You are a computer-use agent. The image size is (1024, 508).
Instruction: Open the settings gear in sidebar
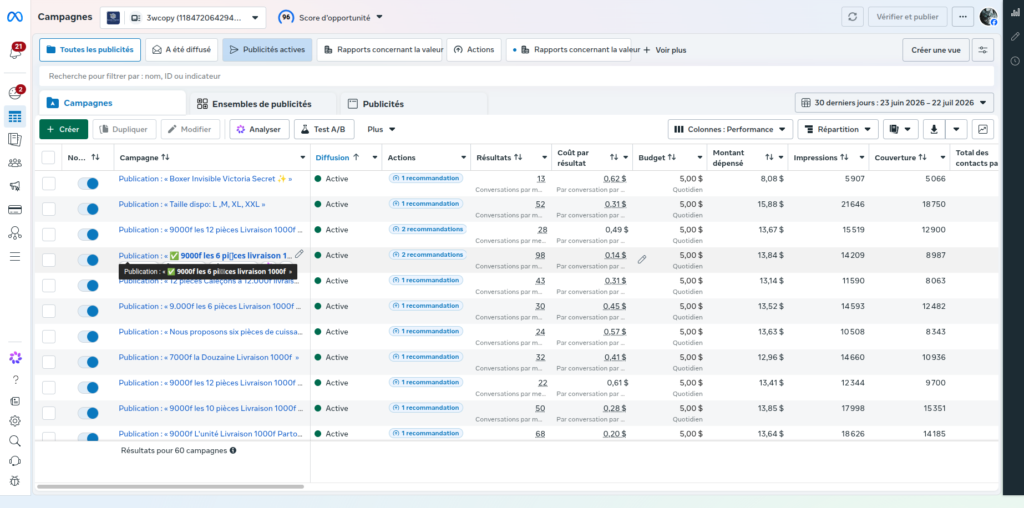tap(15, 421)
